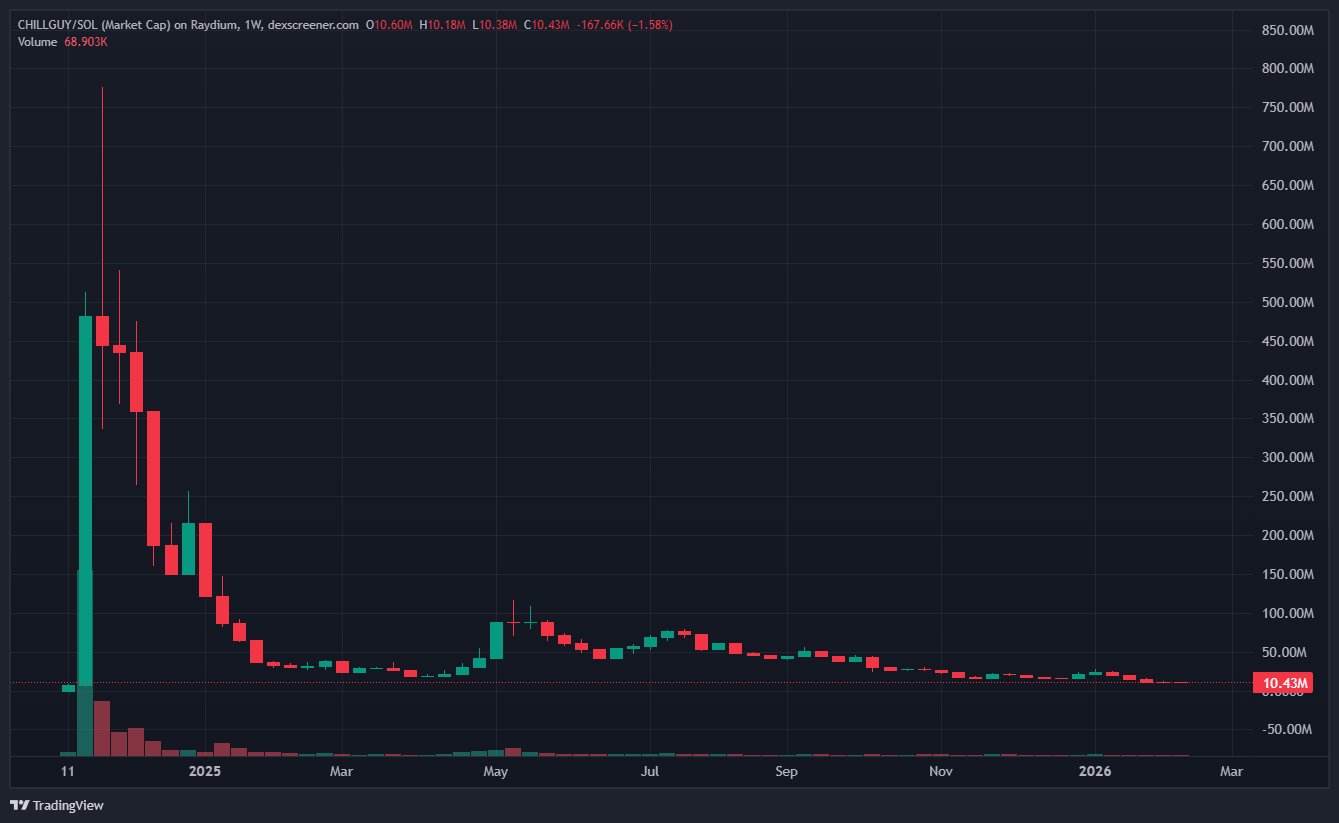Click the Mar label after 2026
This screenshot has width=1339, height=823.
[x=1232, y=772]
